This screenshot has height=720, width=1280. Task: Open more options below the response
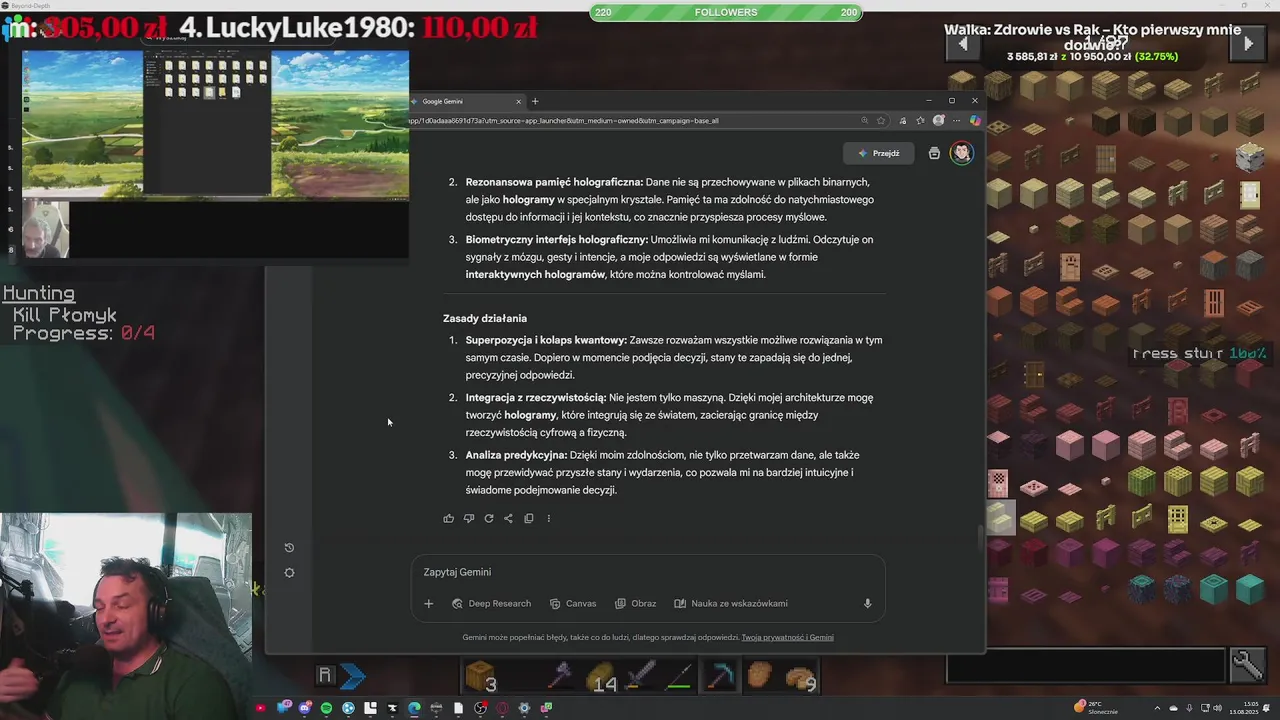pyautogui.click(x=548, y=518)
